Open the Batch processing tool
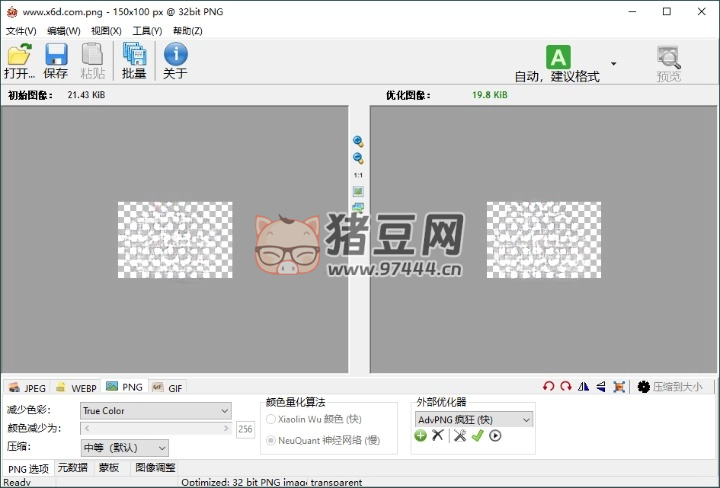Screen dimensions: 720x488 click(134, 60)
